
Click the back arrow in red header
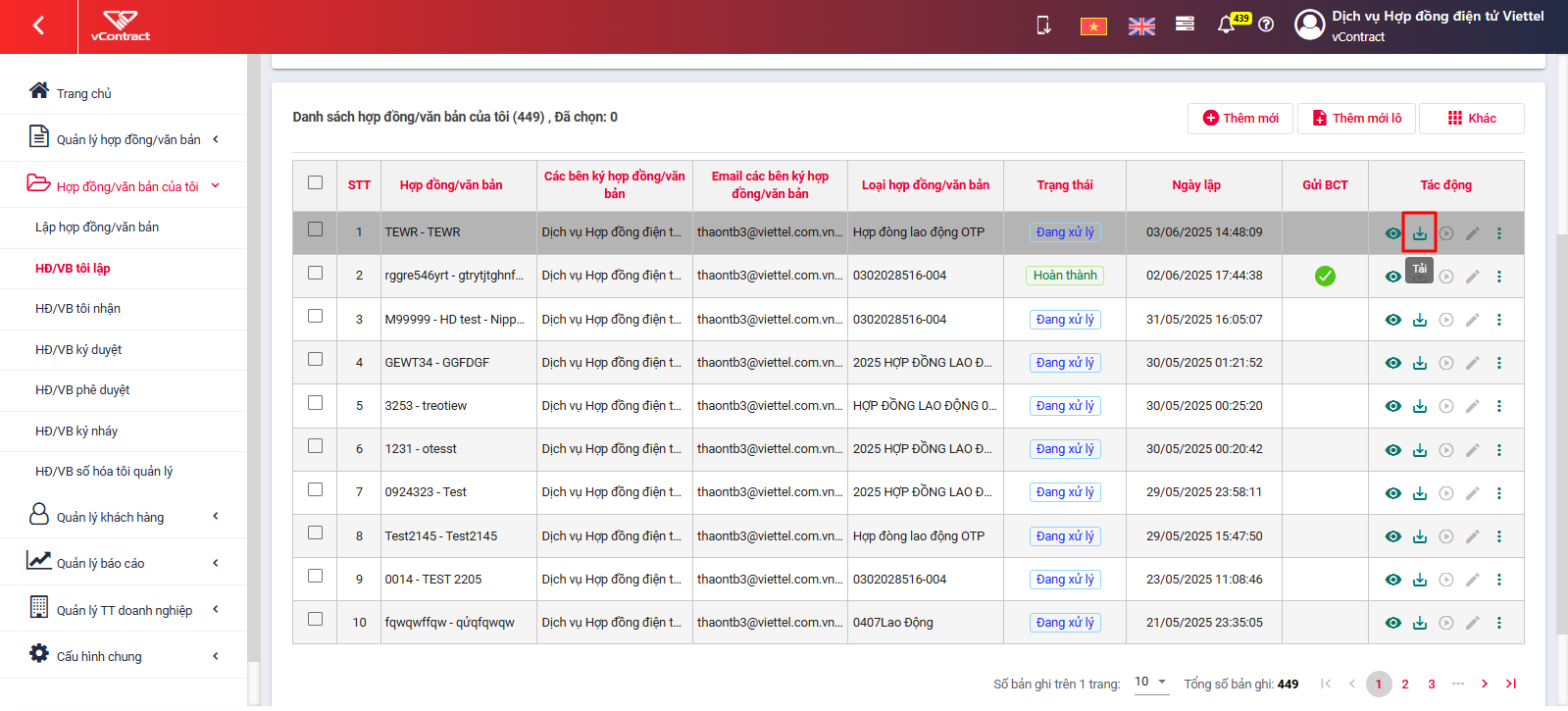click(38, 25)
